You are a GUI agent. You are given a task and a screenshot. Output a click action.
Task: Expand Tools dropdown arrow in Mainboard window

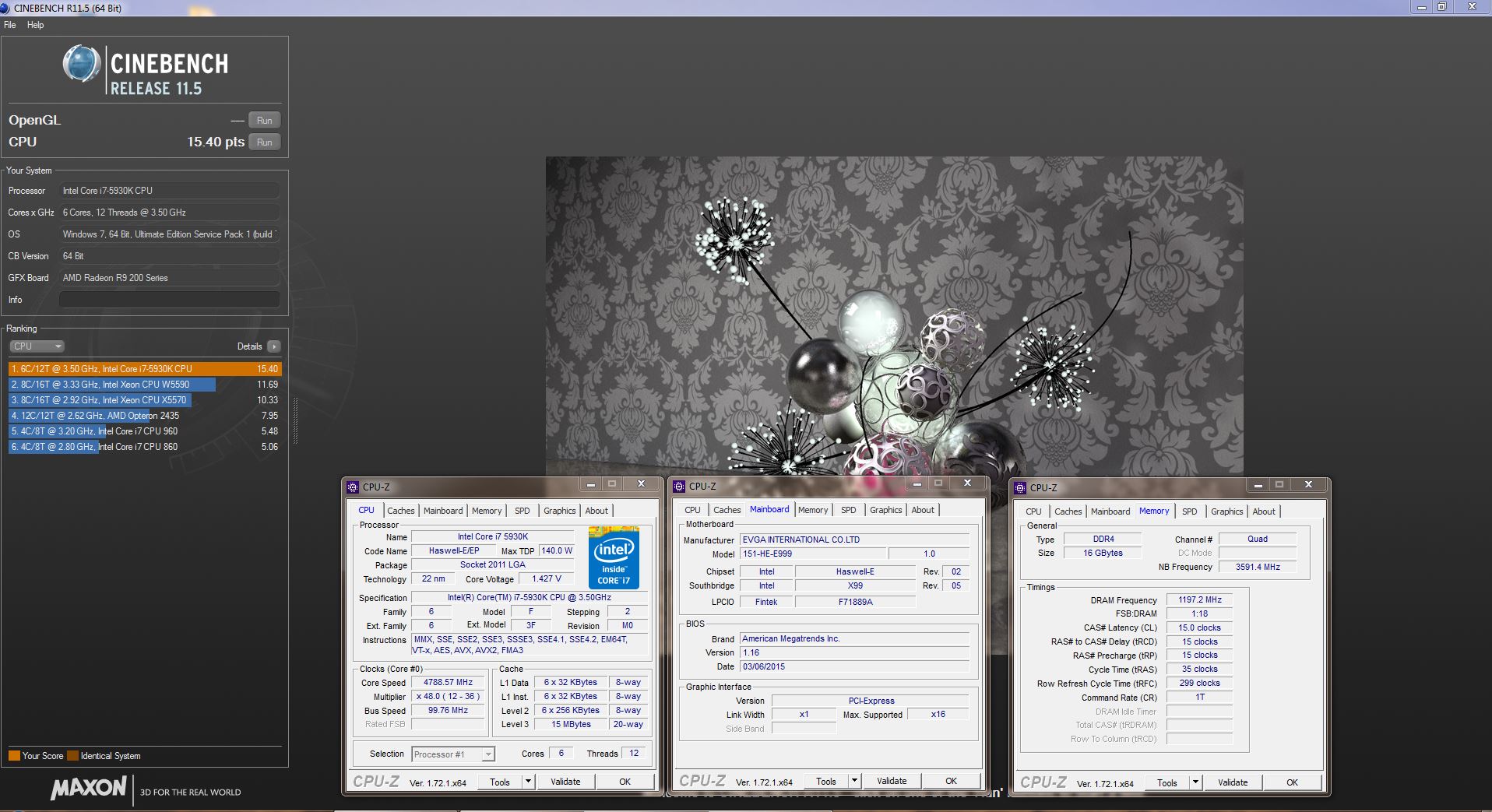click(x=854, y=781)
